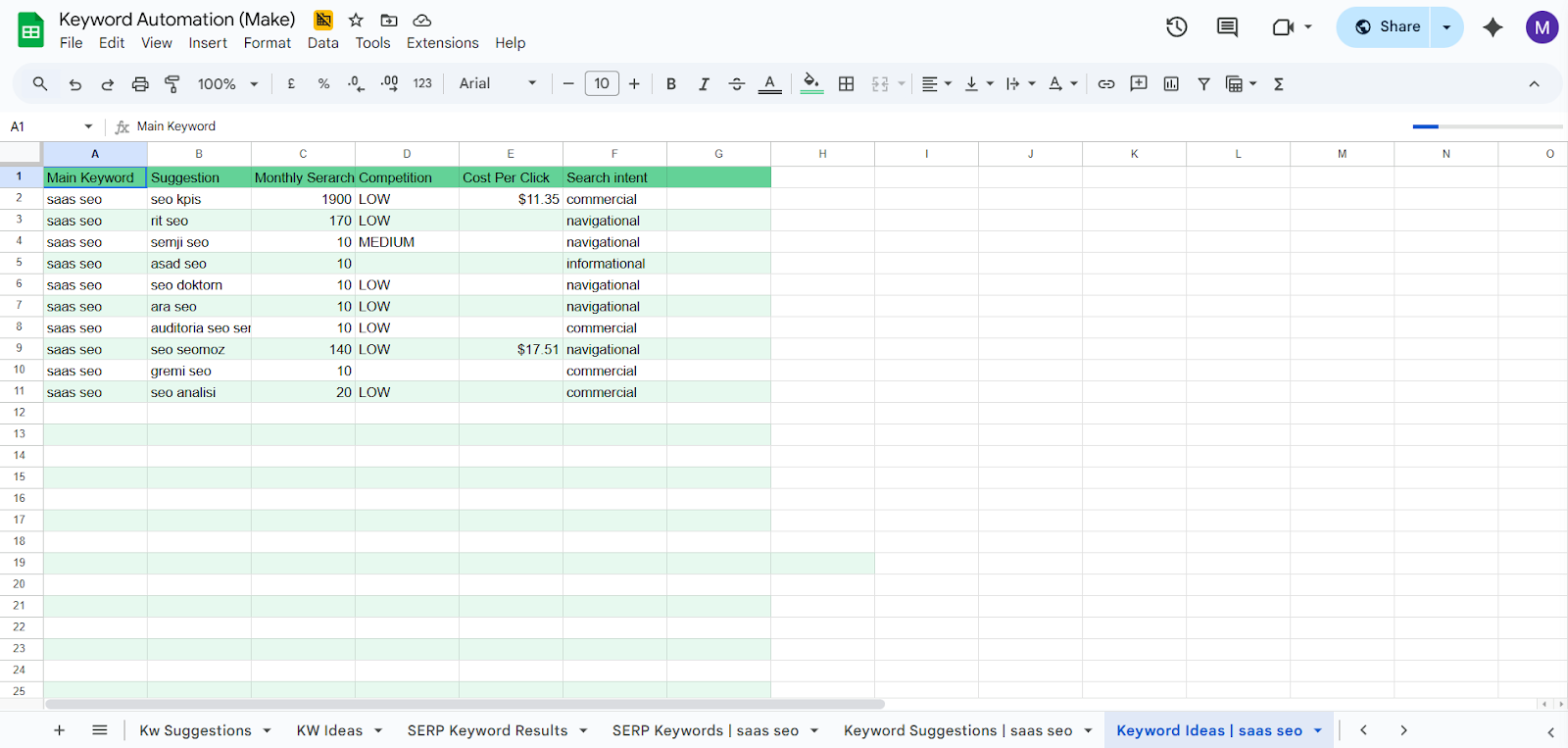Switch to the Kw Suggestions sheet tab
The width and height of the screenshot is (1568, 748).
pyautogui.click(x=204, y=730)
